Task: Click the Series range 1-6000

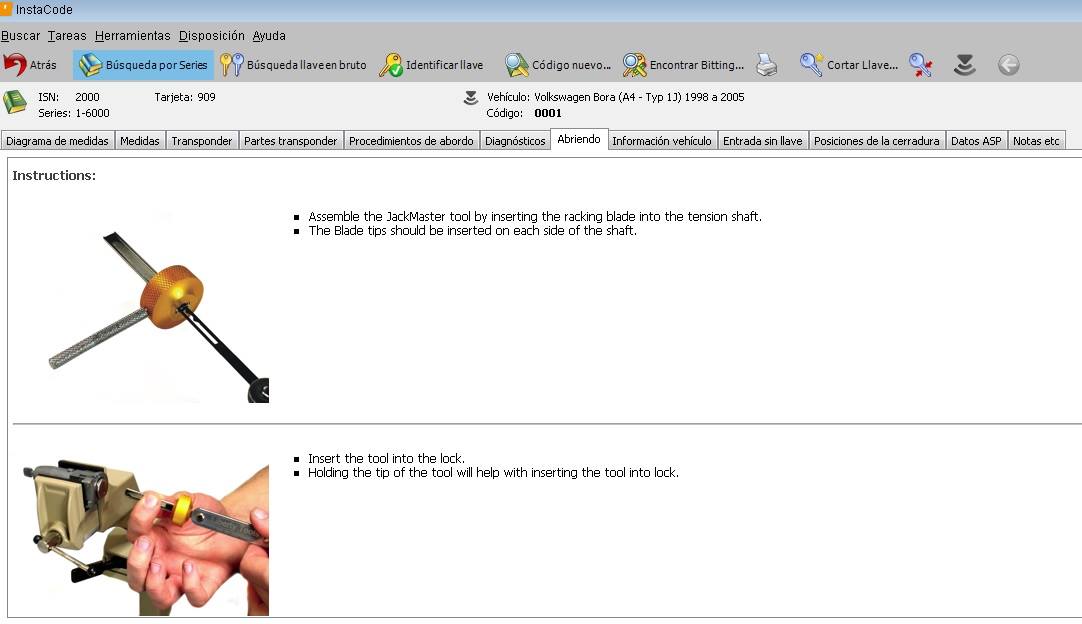Action: (92, 113)
